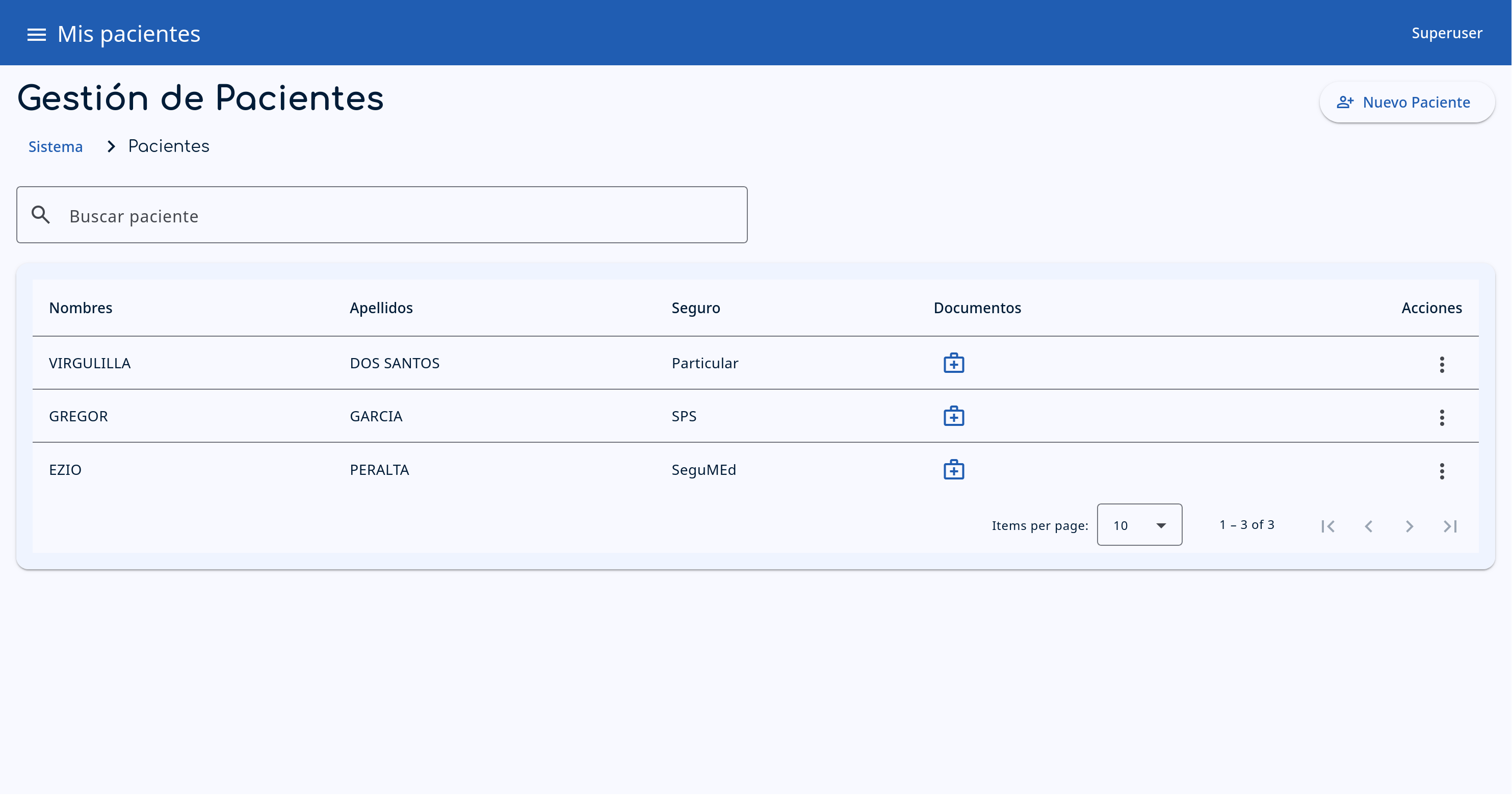Click the previous page chevron
This screenshot has height=810, width=1512.
click(1369, 526)
